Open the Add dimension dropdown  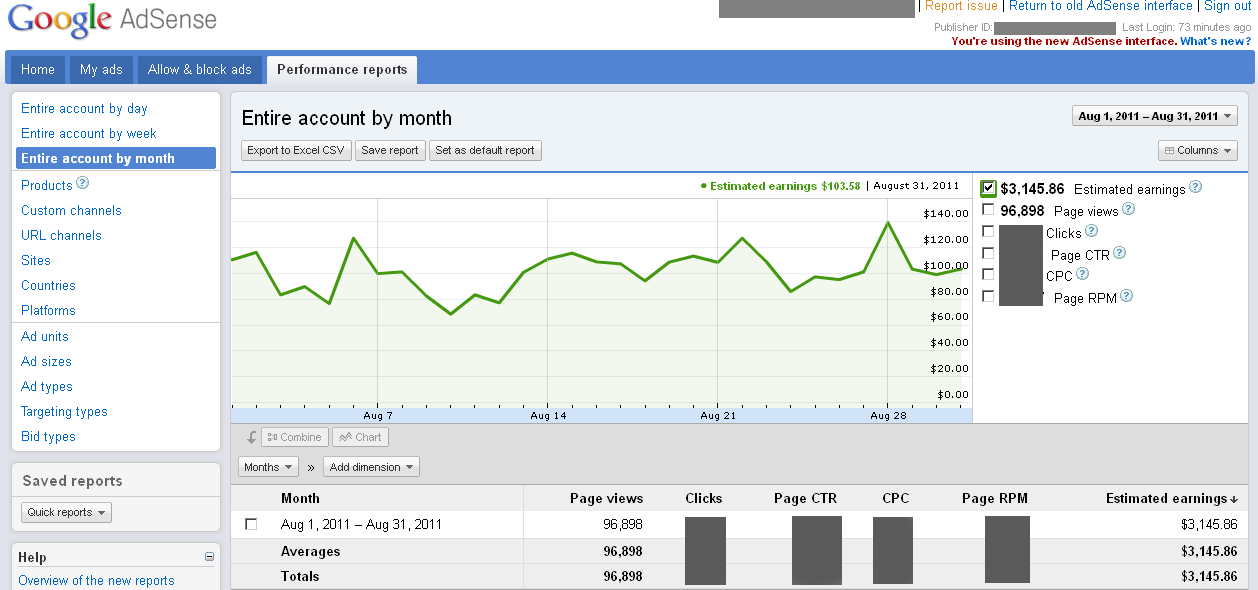pyautogui.click(x=371, y=467)
